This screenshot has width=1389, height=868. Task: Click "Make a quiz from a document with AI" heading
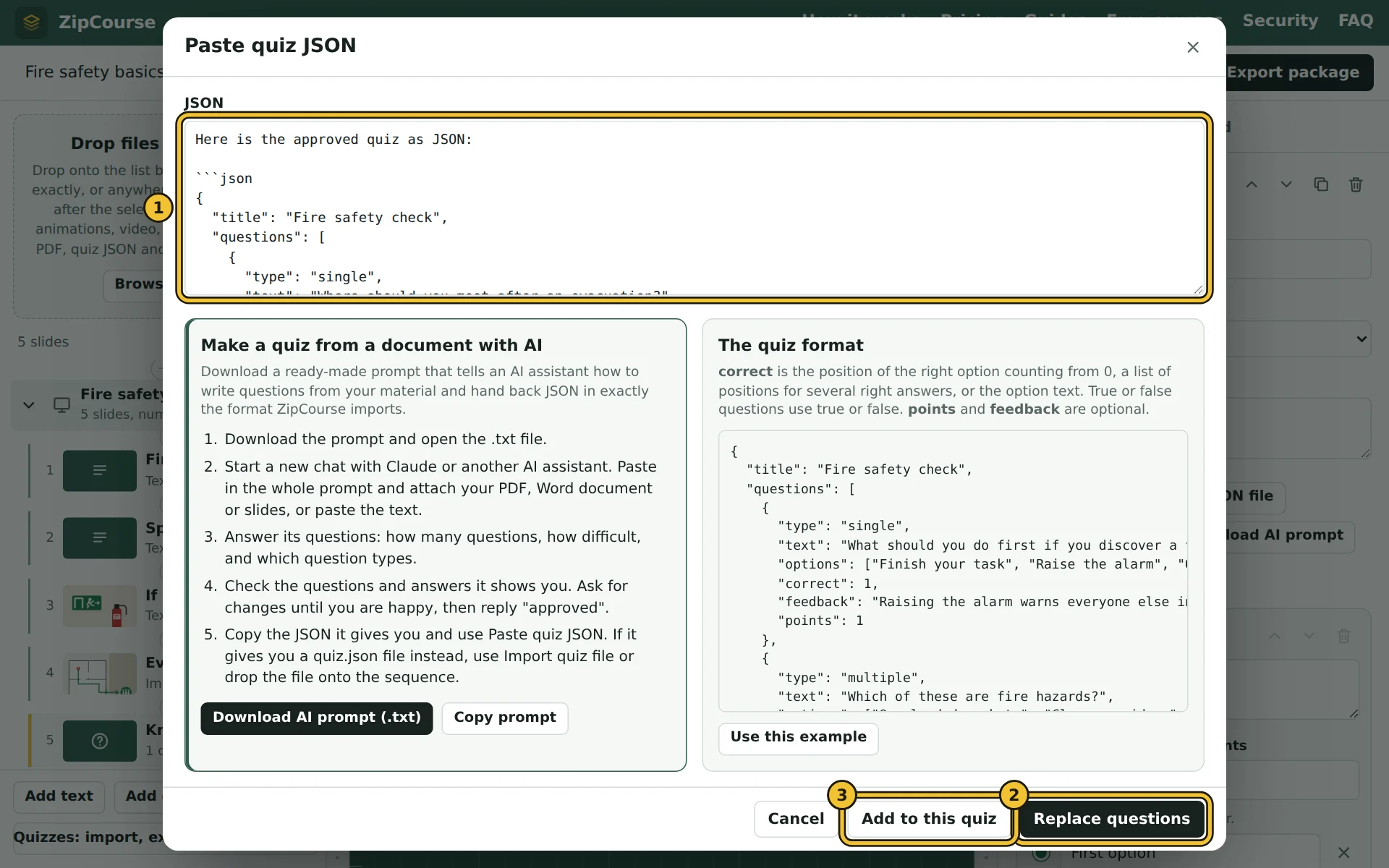[371, 345]
